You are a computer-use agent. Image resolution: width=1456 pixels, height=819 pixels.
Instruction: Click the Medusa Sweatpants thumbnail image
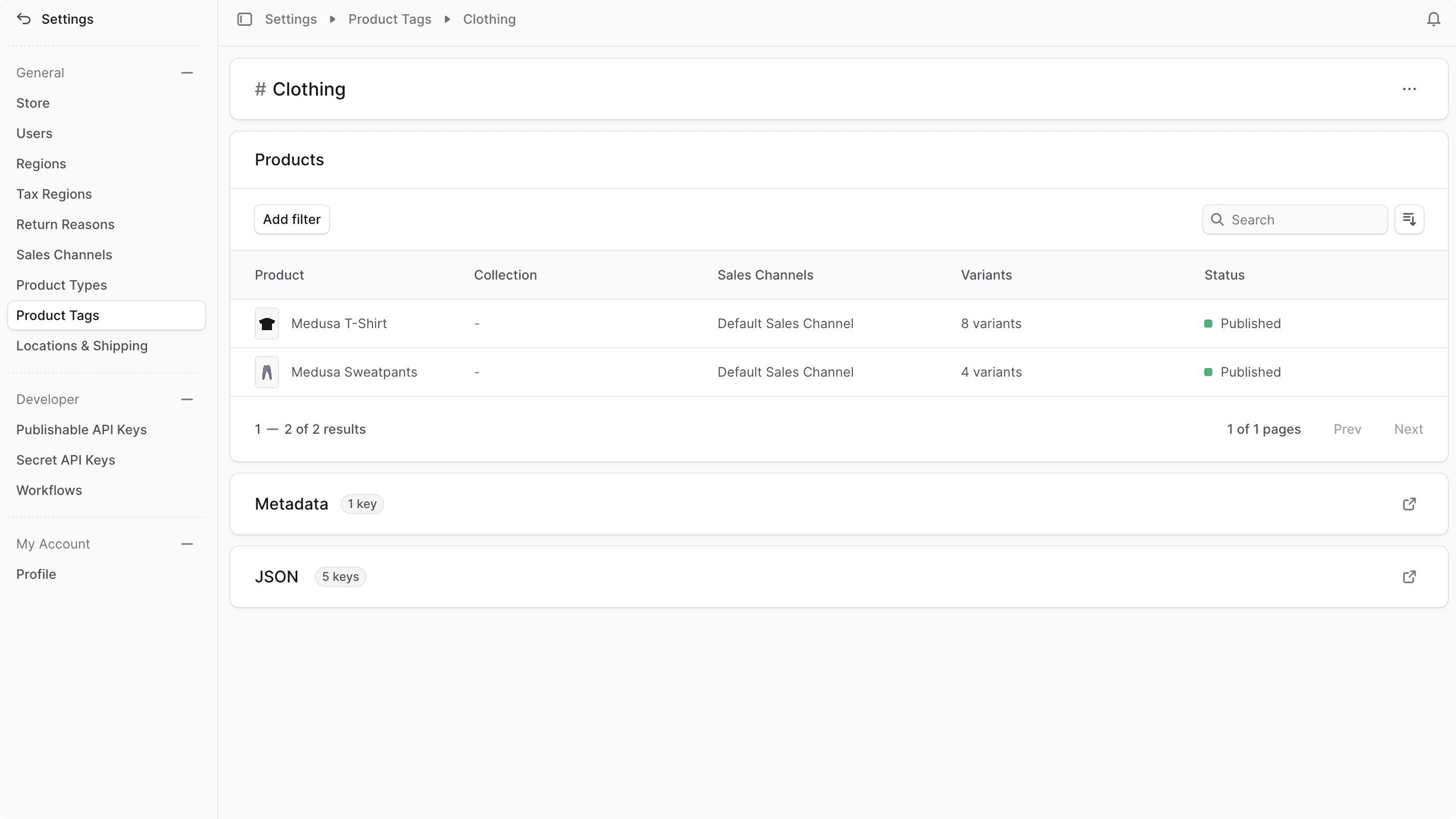tap(267, 372)
